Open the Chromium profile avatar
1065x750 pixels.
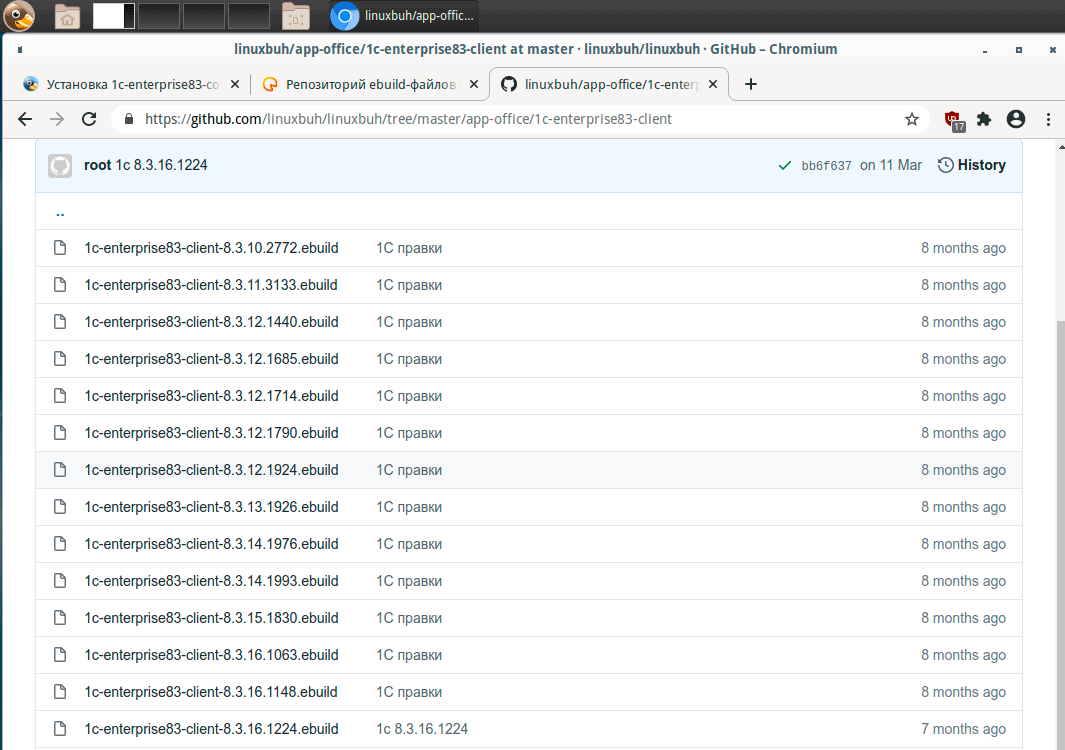[1016, 119]
